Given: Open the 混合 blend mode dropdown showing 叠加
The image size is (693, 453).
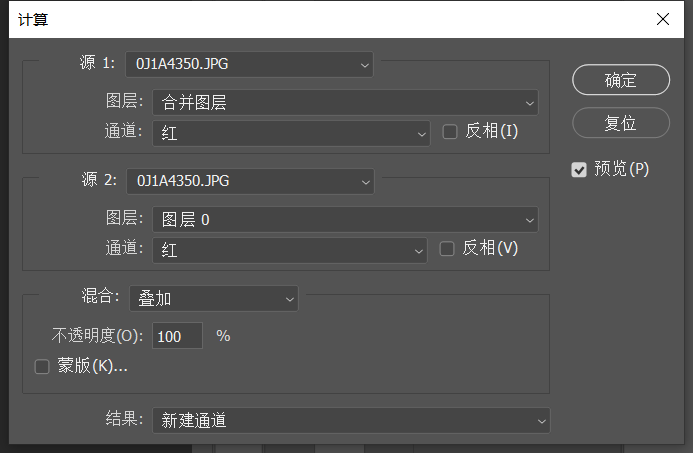Looking at the screenshot, I should coord(214,299).
